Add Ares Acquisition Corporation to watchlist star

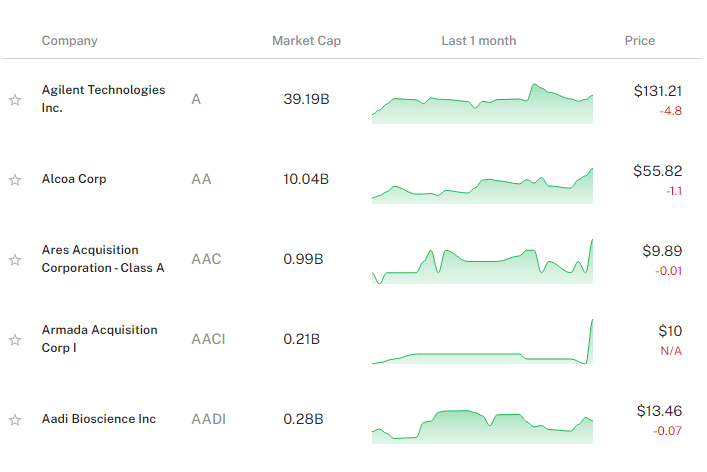[15, 260]
